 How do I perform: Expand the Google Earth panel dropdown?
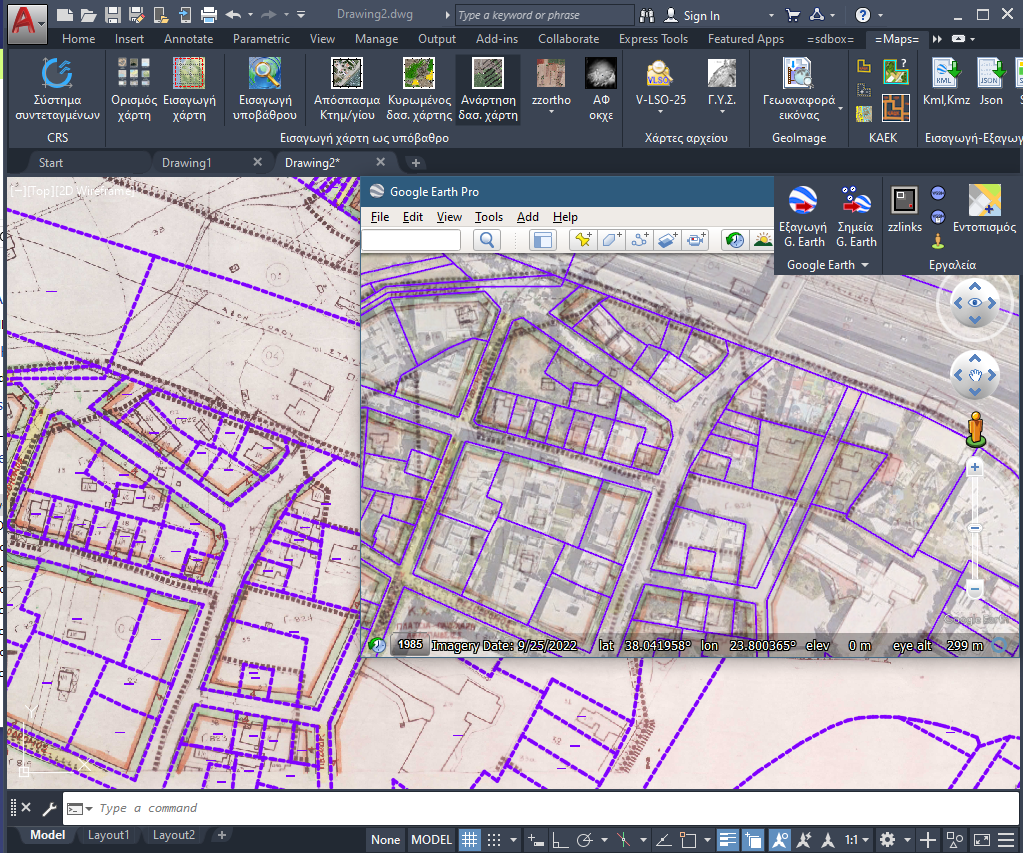click(865, 265)
